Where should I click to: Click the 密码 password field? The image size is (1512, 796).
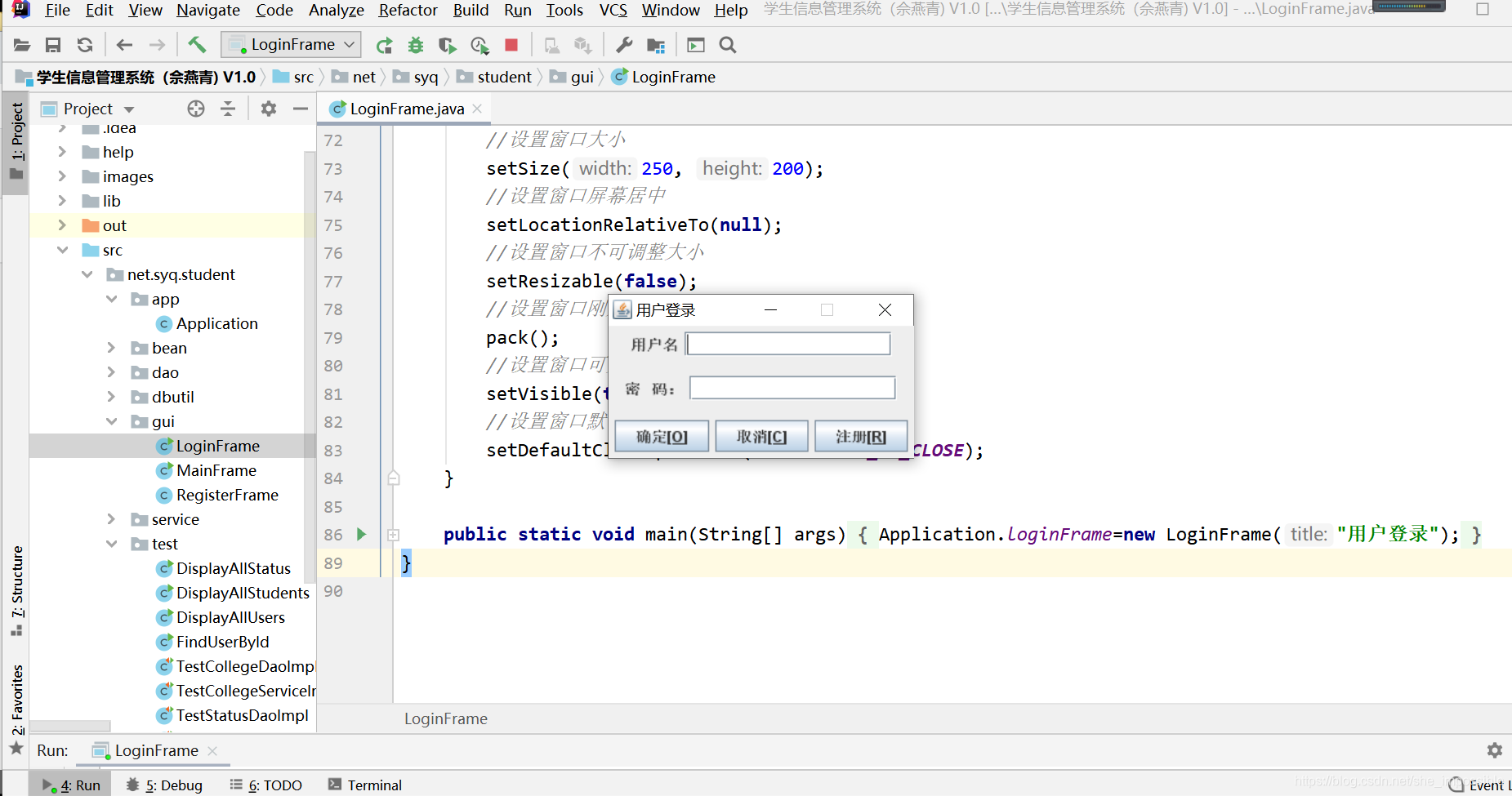pyautogui.click(x=792, y=388)
